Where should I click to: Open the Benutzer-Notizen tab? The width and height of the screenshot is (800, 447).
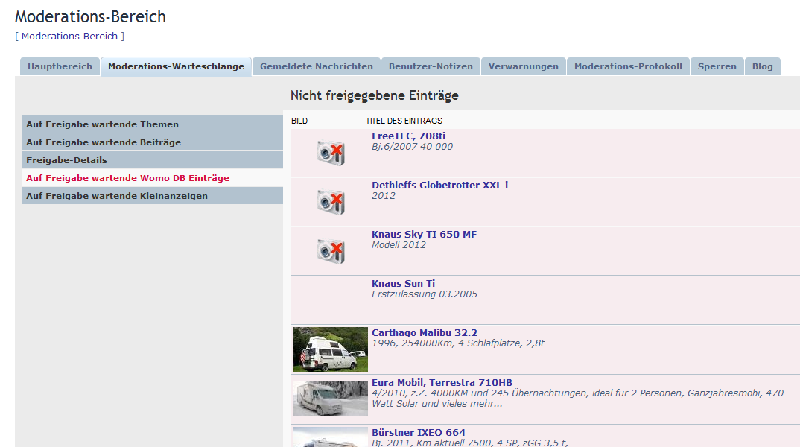click(x=431, y=66)
